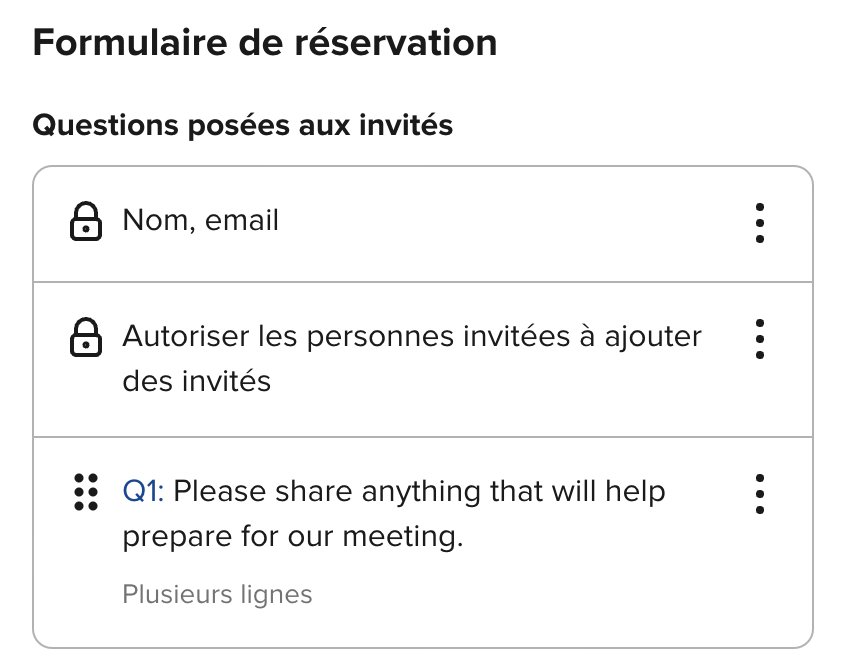Click the word help in Q1 question
The height and width of the screenshot is (656, 850).
click(x=635, y=492)
